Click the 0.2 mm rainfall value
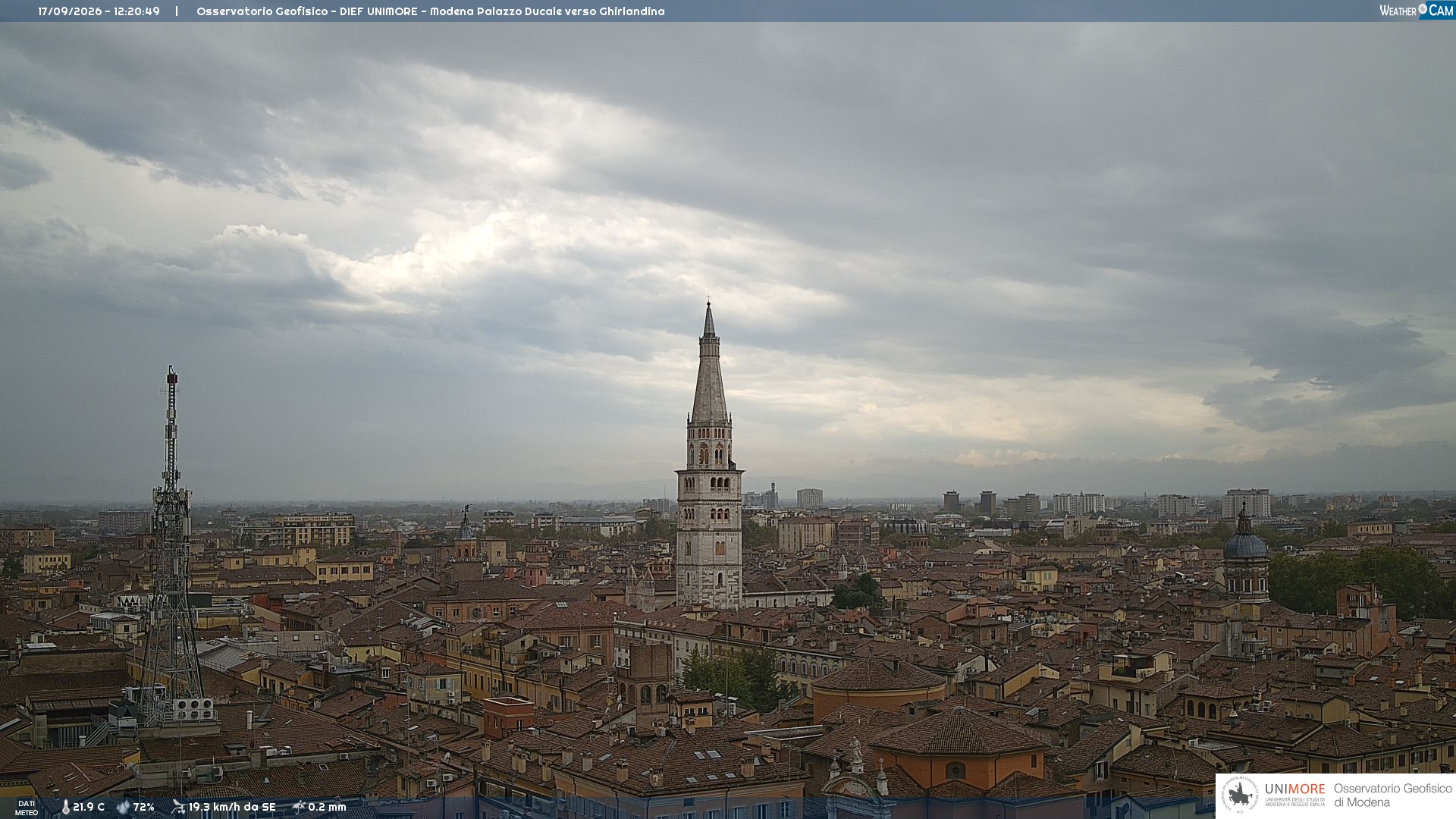This screenshot has width=1456, height=819. coord(327,808)
